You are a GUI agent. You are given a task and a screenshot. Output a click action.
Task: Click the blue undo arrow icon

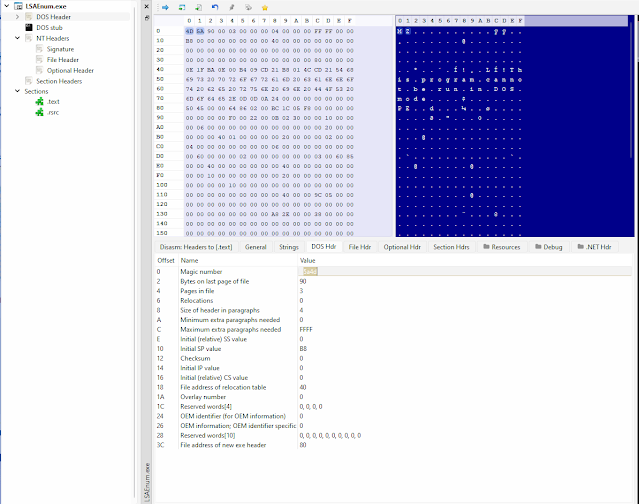214,7
